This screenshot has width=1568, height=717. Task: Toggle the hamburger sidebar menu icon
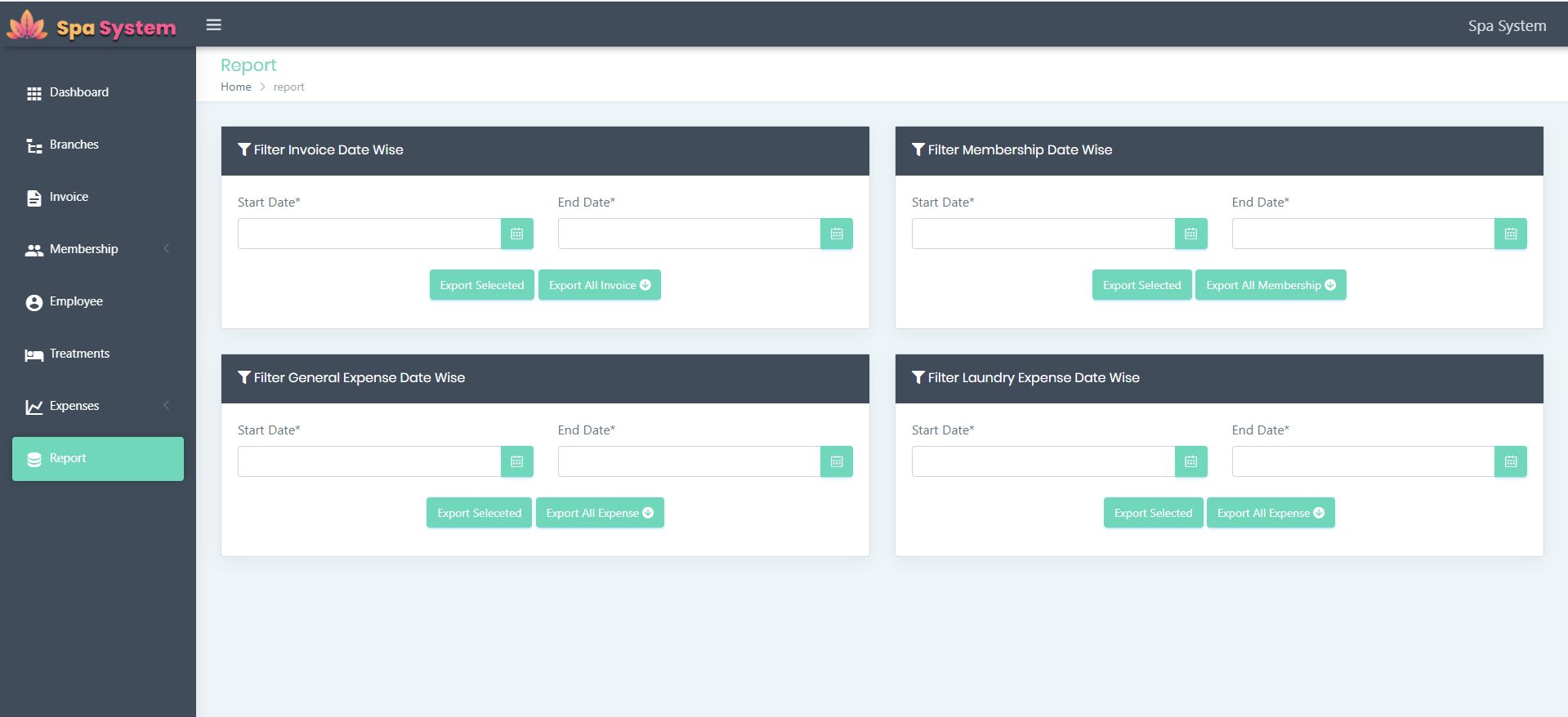(x=214, y=24)
